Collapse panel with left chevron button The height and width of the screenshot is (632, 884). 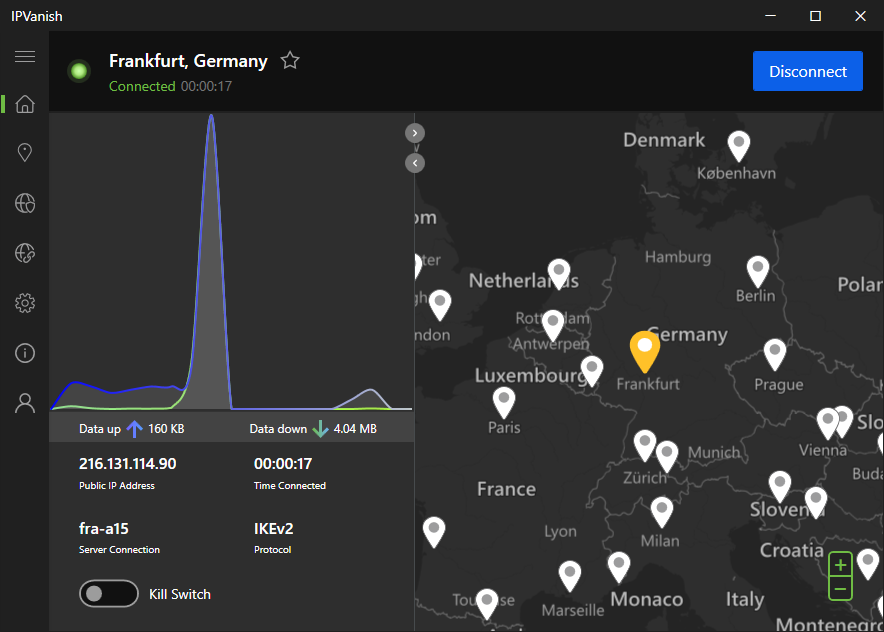(x=415, y=163)
